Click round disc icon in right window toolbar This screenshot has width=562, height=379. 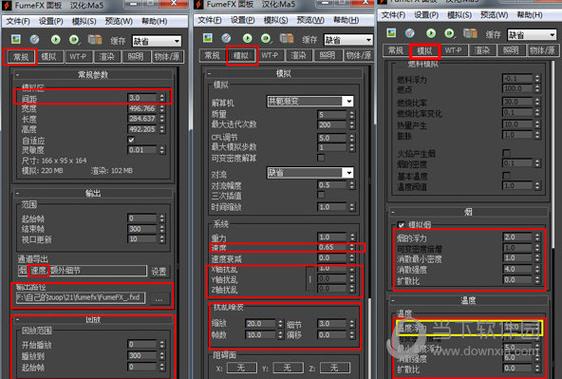point(410,33)
